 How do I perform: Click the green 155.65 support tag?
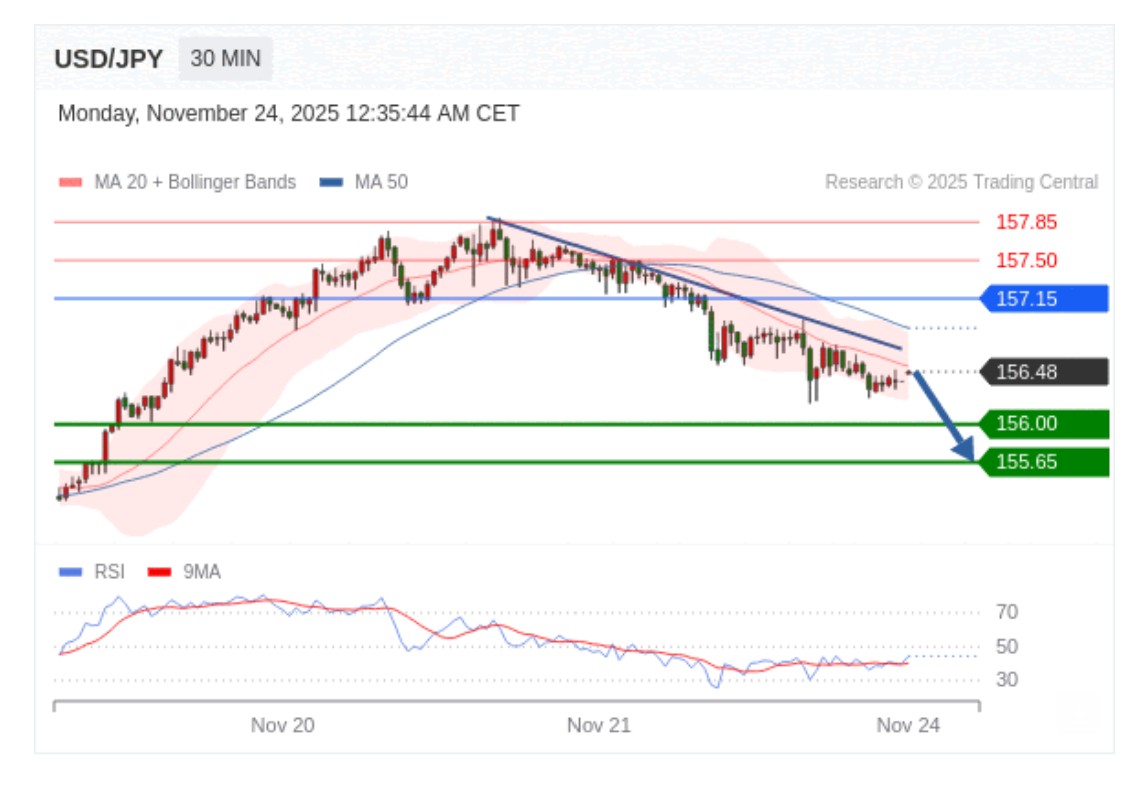(x=1043, y=462)
